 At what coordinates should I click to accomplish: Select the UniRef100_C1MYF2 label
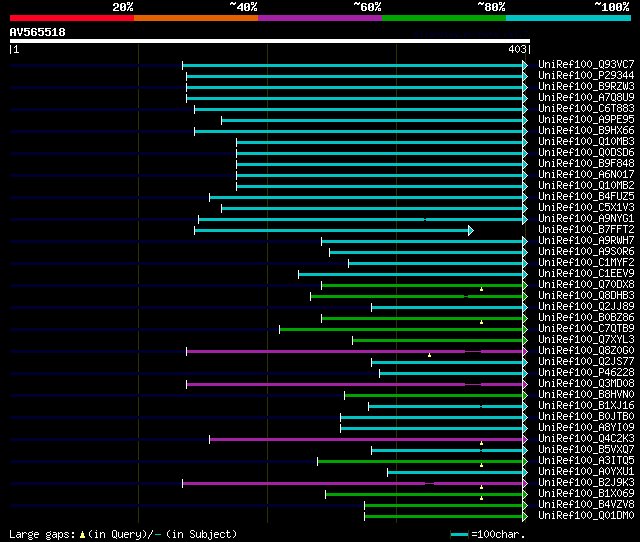(586, 263)
